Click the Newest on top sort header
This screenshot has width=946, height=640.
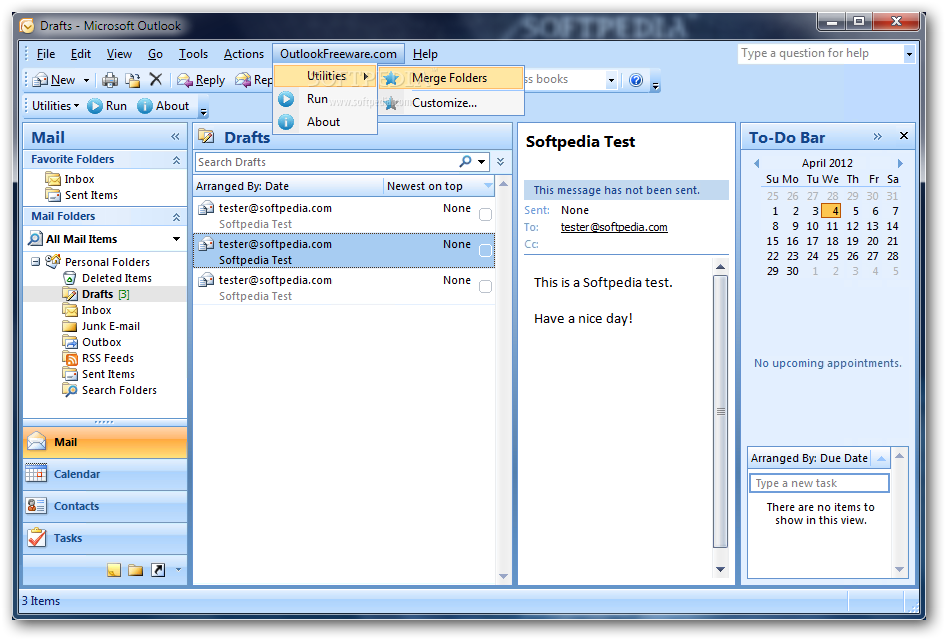(x=439, y=186)
